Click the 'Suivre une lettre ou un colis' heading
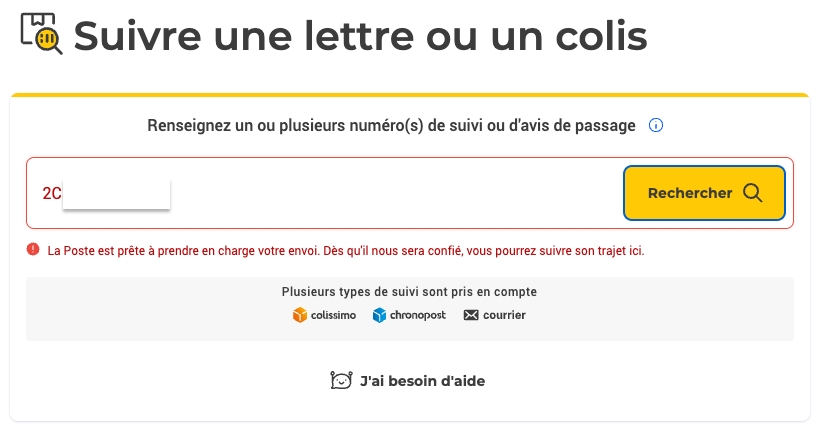The image size is (821, 431). click(360, 36)
